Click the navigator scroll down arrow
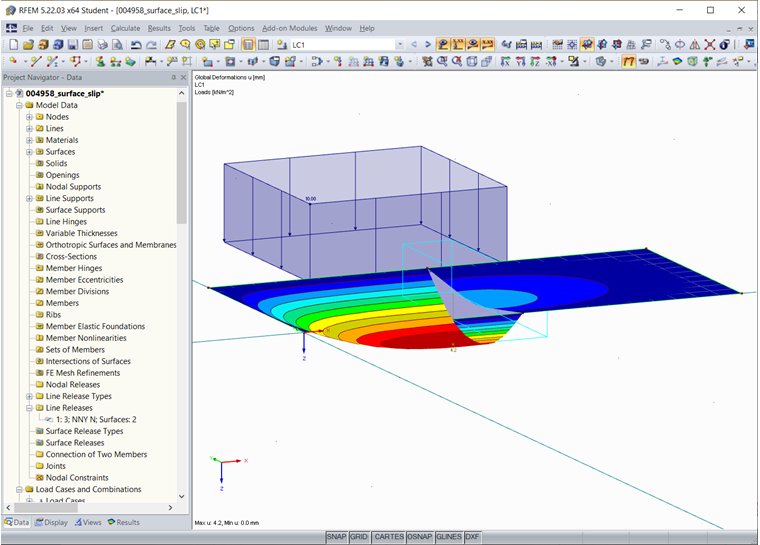 point(182,497)
